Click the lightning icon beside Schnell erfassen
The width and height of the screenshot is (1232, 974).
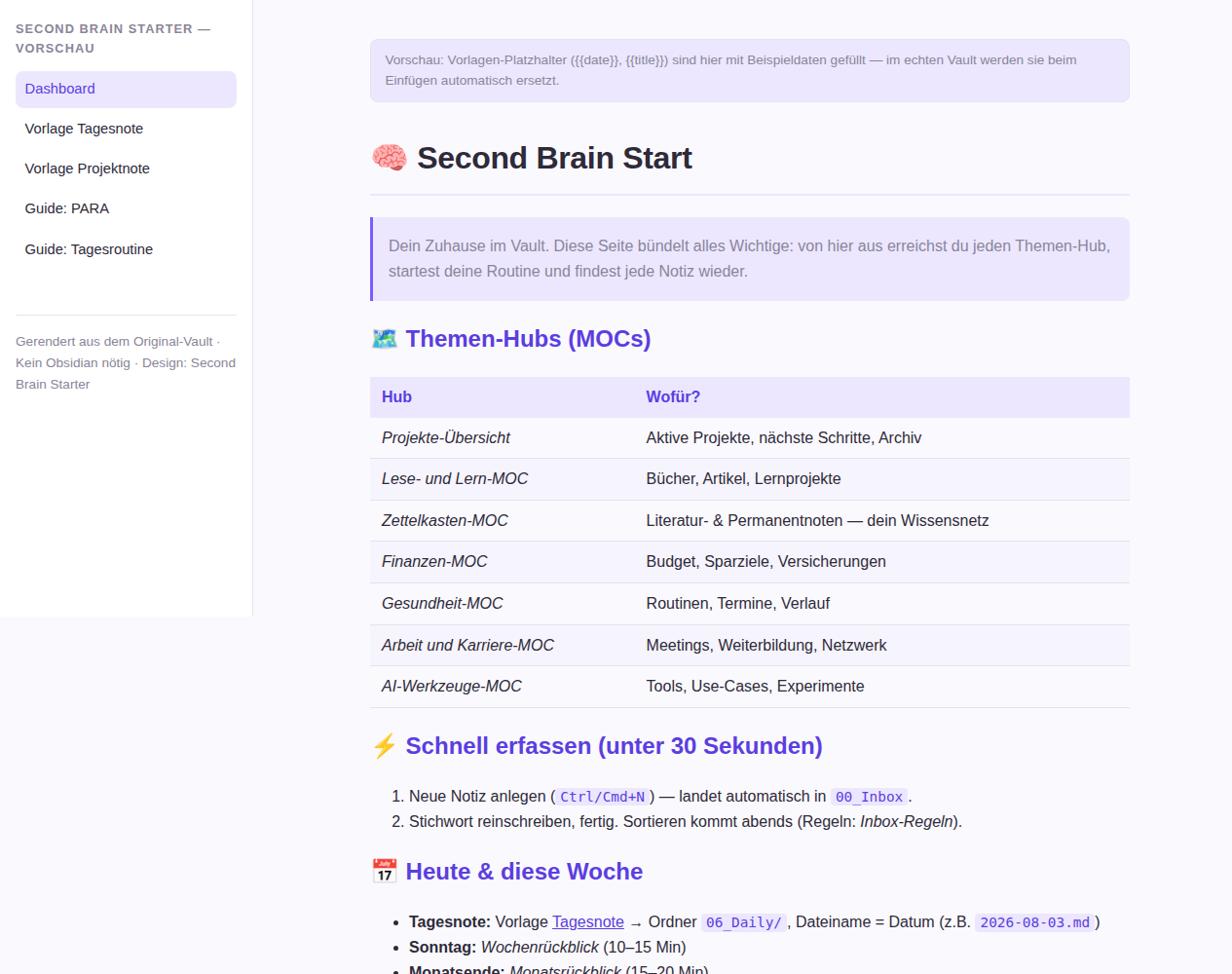385,746
